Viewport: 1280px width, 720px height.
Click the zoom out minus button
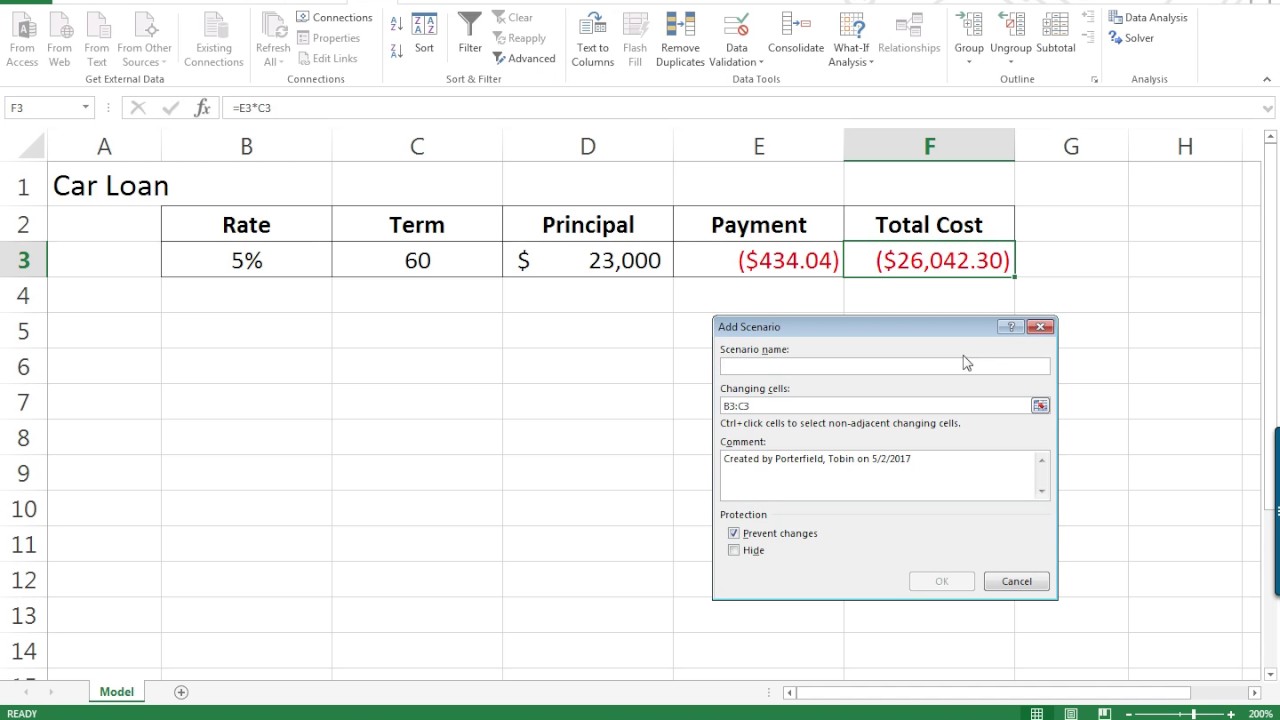(x=1130, y=714)
